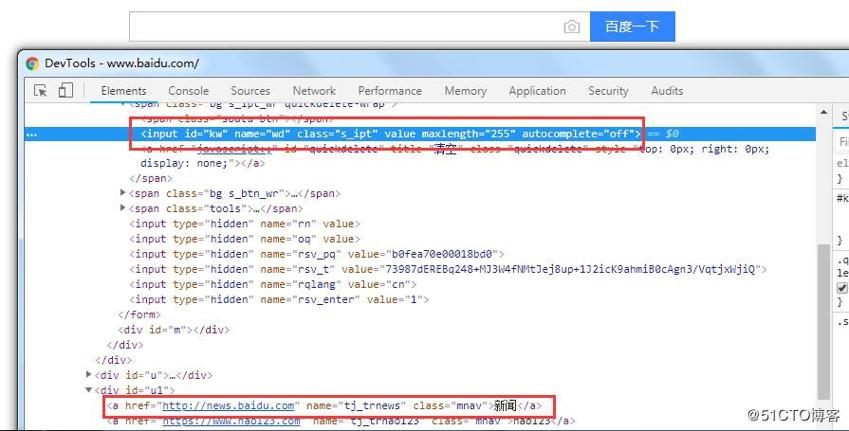This screenshot has height=431, width=849.
Task: Click the elements panel vertical scrollbar thumb
Action: click(x=824, y=321)
